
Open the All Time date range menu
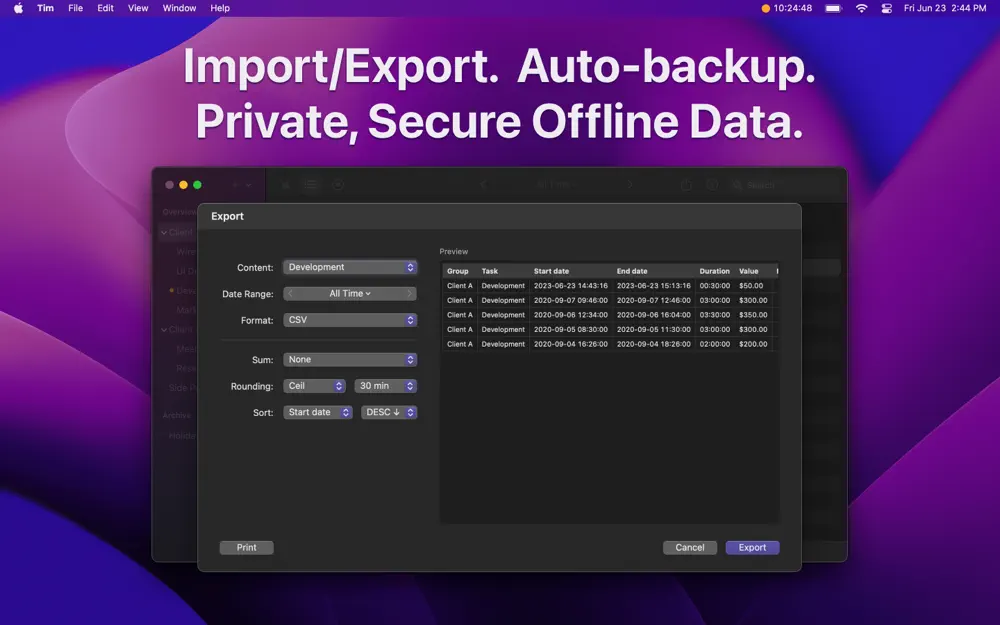349,293
